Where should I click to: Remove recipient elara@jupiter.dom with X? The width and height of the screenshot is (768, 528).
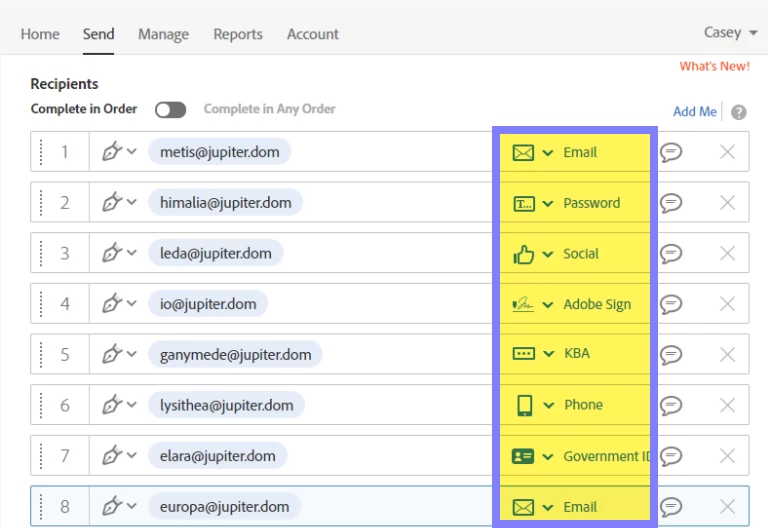click(727, 456)
